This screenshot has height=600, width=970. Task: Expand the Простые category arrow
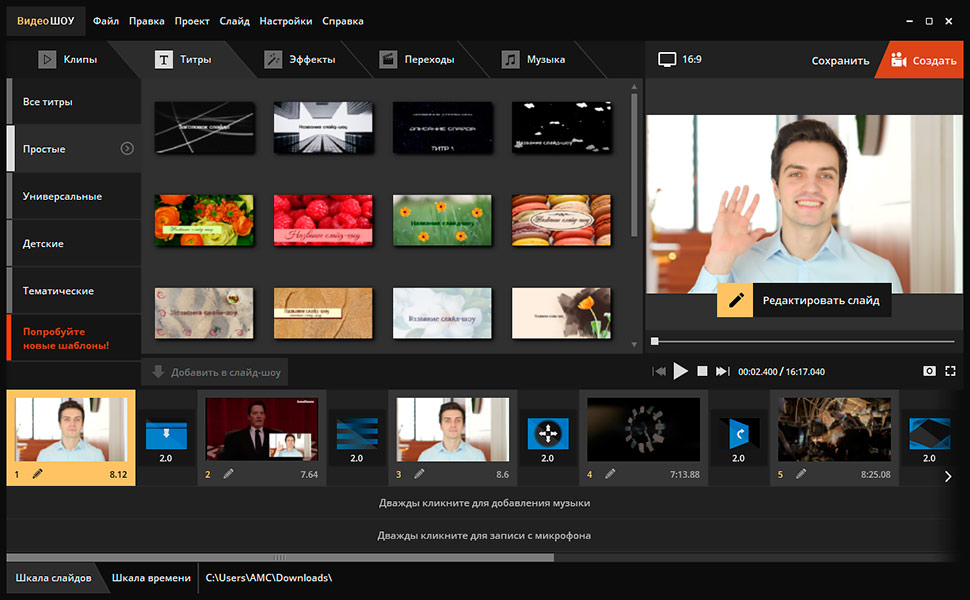pos(127,148)
